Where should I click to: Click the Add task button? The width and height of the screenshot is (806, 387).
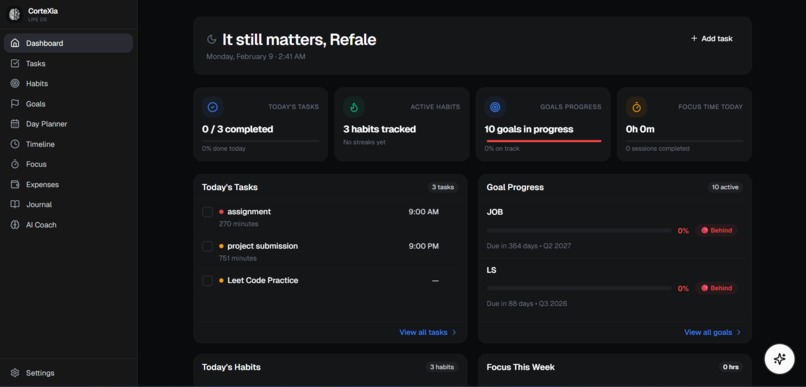[712, 39]
